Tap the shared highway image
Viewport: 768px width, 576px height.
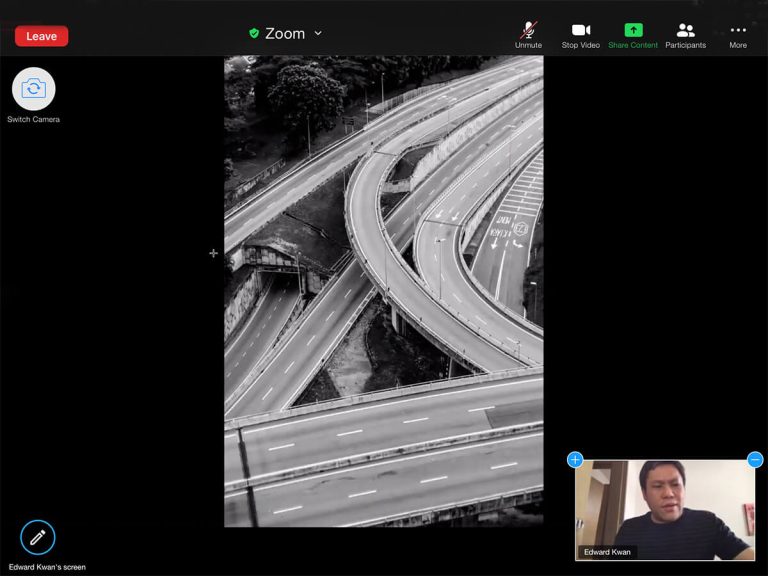(x=383, y=290)
